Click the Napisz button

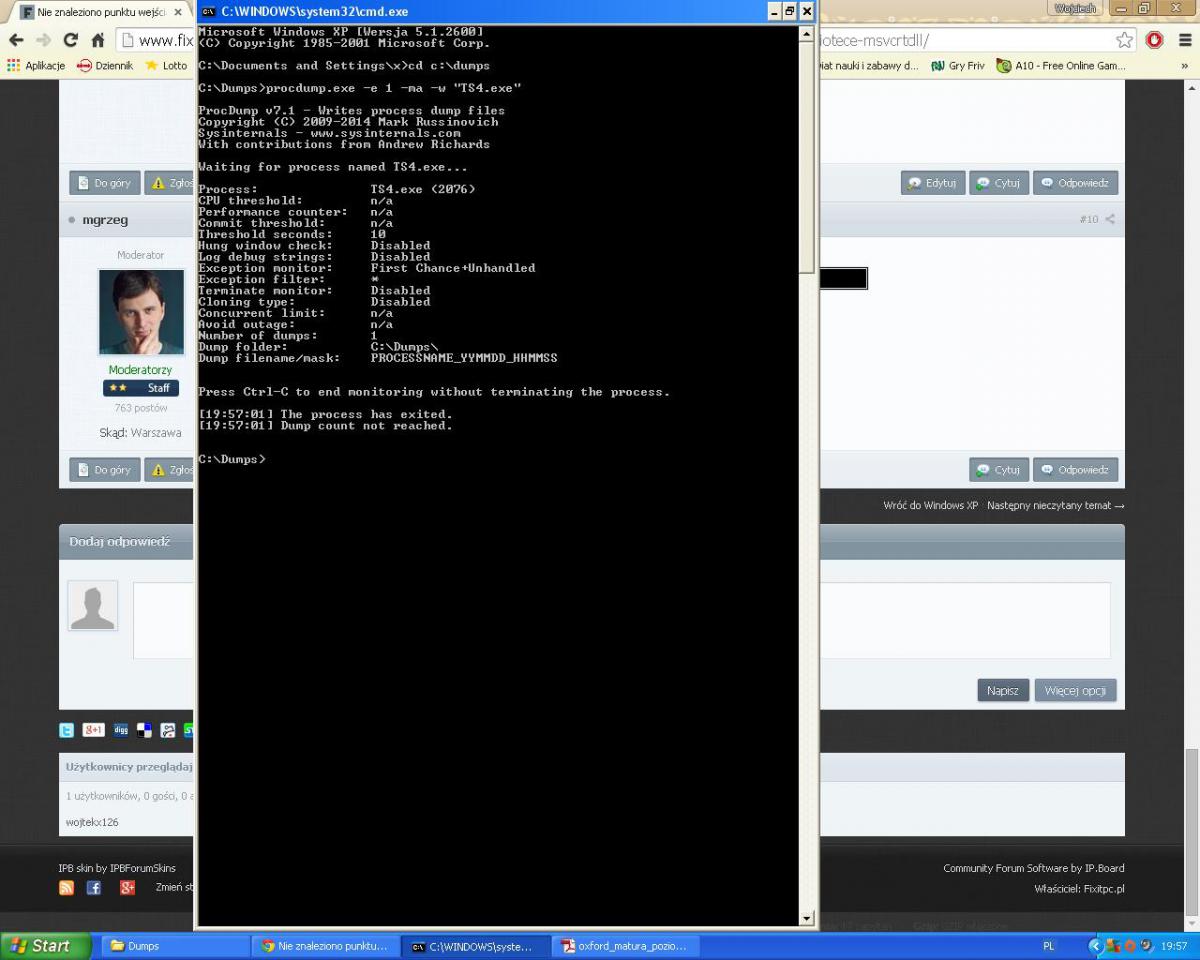tap(1002, 690)
